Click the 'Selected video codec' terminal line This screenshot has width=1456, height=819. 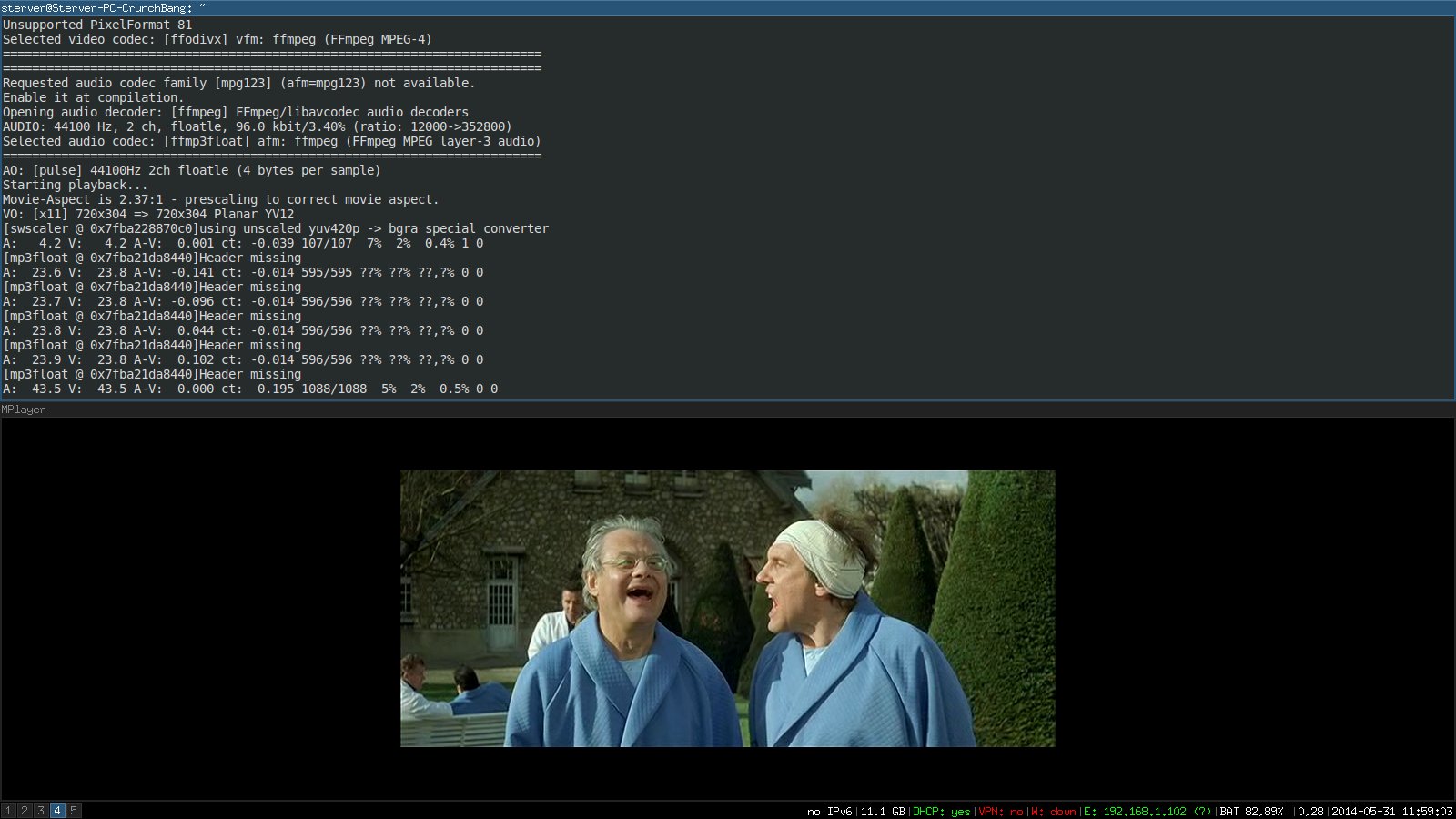click(217, 40)
